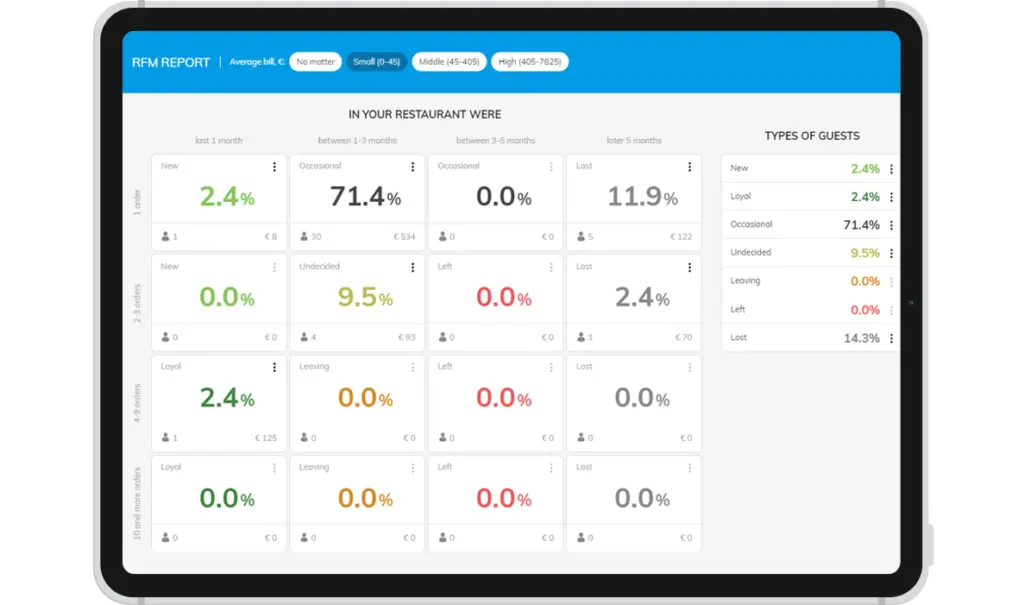Viewport: 1024px width, 605px height.
Task: Open kebab menu on Occasional 71.4% card
Action: [x=412, y=167]
